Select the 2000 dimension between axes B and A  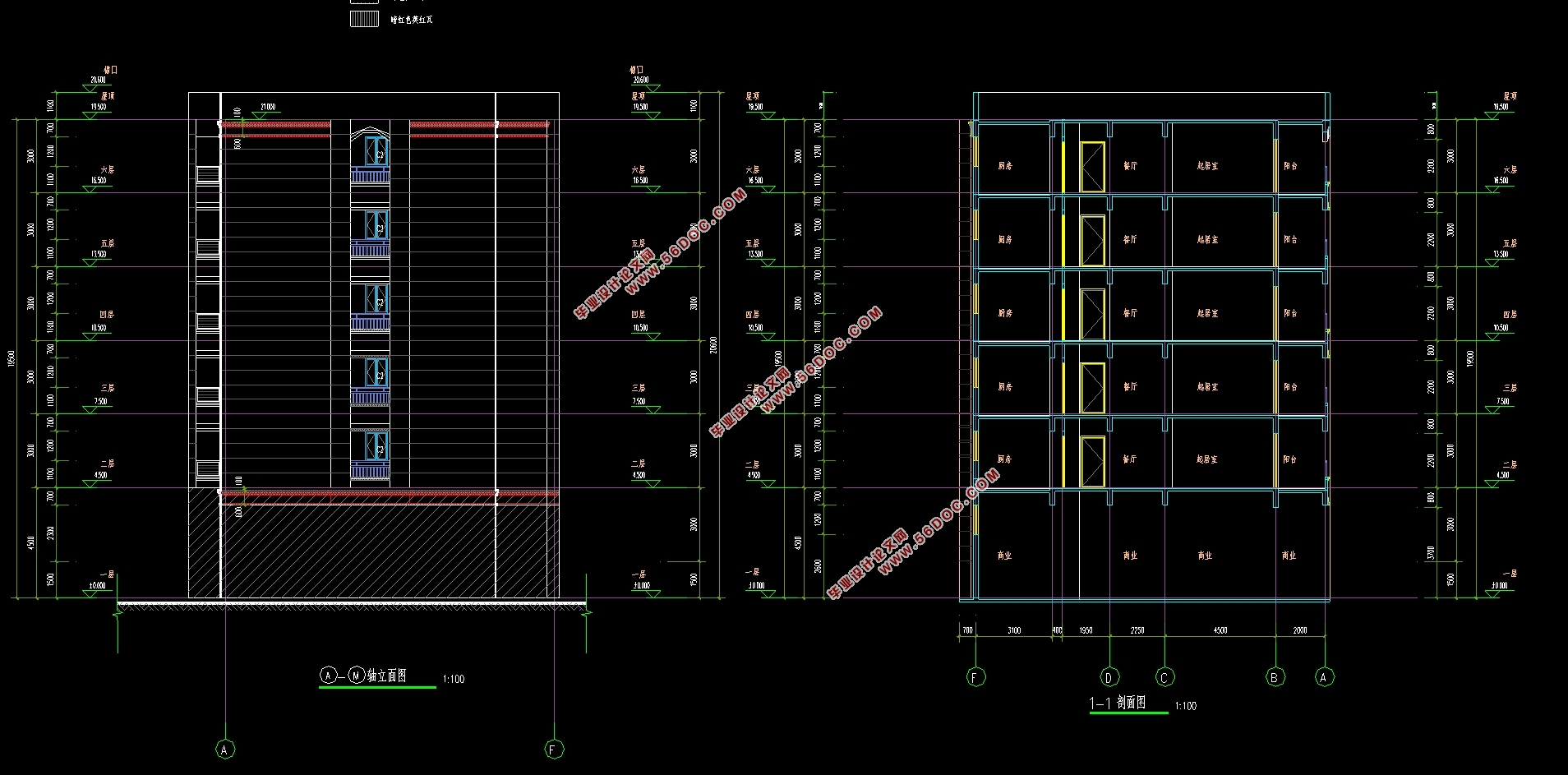click(x=1299, y=630)
